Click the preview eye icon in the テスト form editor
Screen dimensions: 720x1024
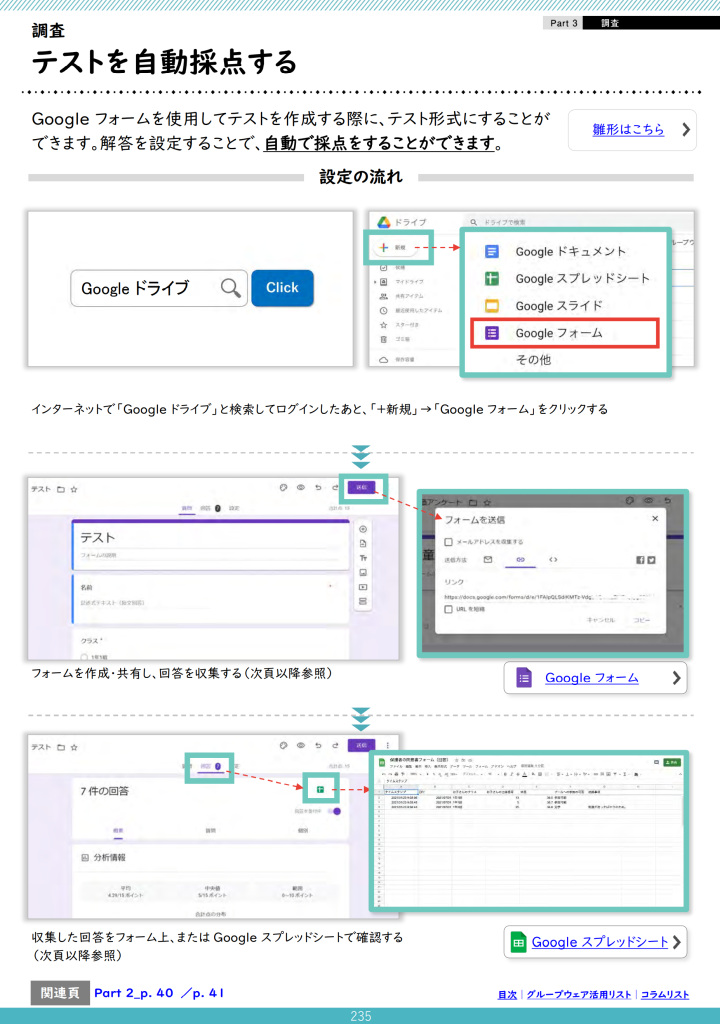tap(301, 488)
